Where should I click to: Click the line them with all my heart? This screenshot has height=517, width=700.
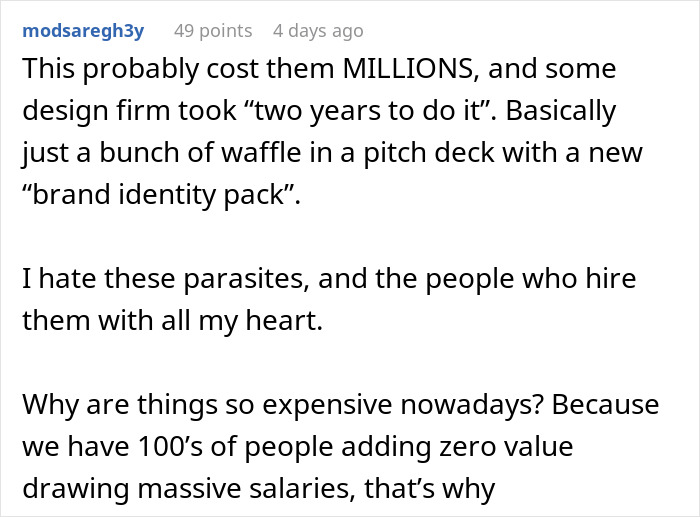(x=172, y=321)
